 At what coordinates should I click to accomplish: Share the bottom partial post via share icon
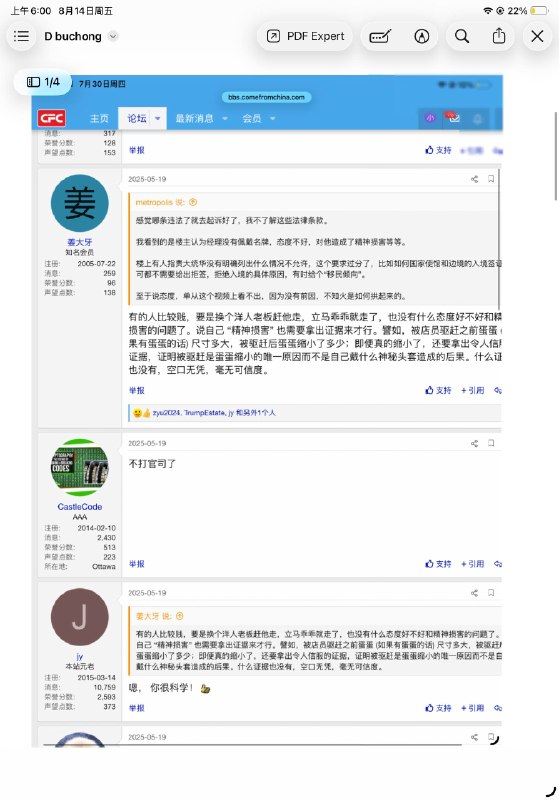pos(474,737)
